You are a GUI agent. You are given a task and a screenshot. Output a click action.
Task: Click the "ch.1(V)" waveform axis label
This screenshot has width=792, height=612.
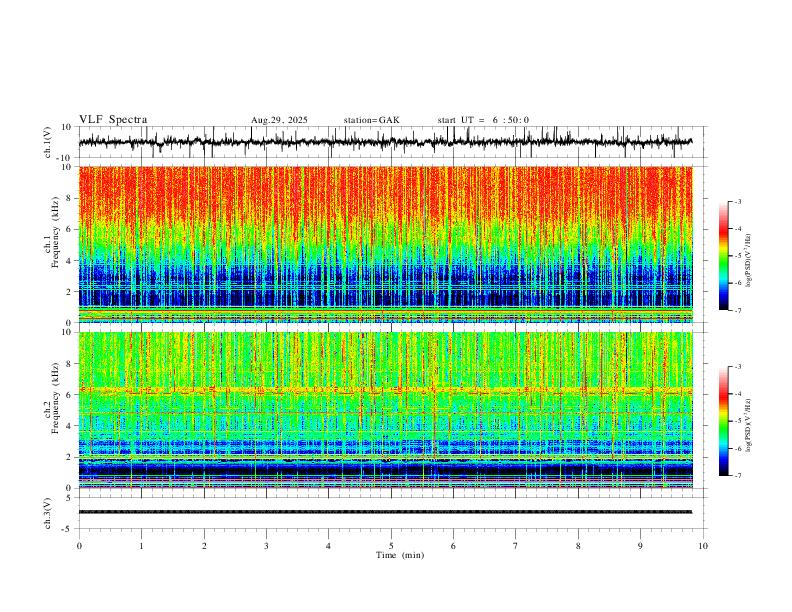pyautogui.click(x=48, y=142)
